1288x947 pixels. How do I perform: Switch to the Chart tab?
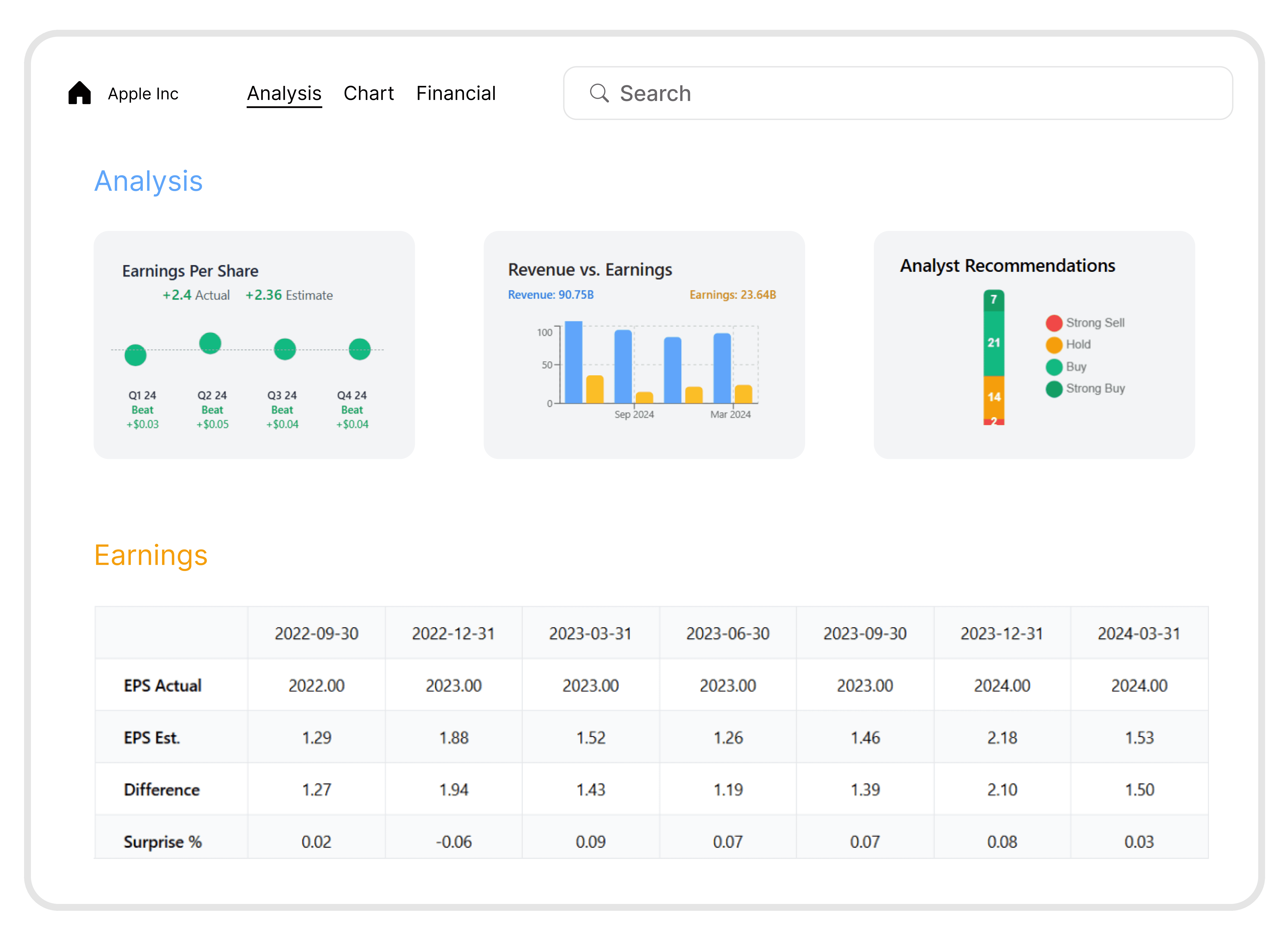point(369,93)
